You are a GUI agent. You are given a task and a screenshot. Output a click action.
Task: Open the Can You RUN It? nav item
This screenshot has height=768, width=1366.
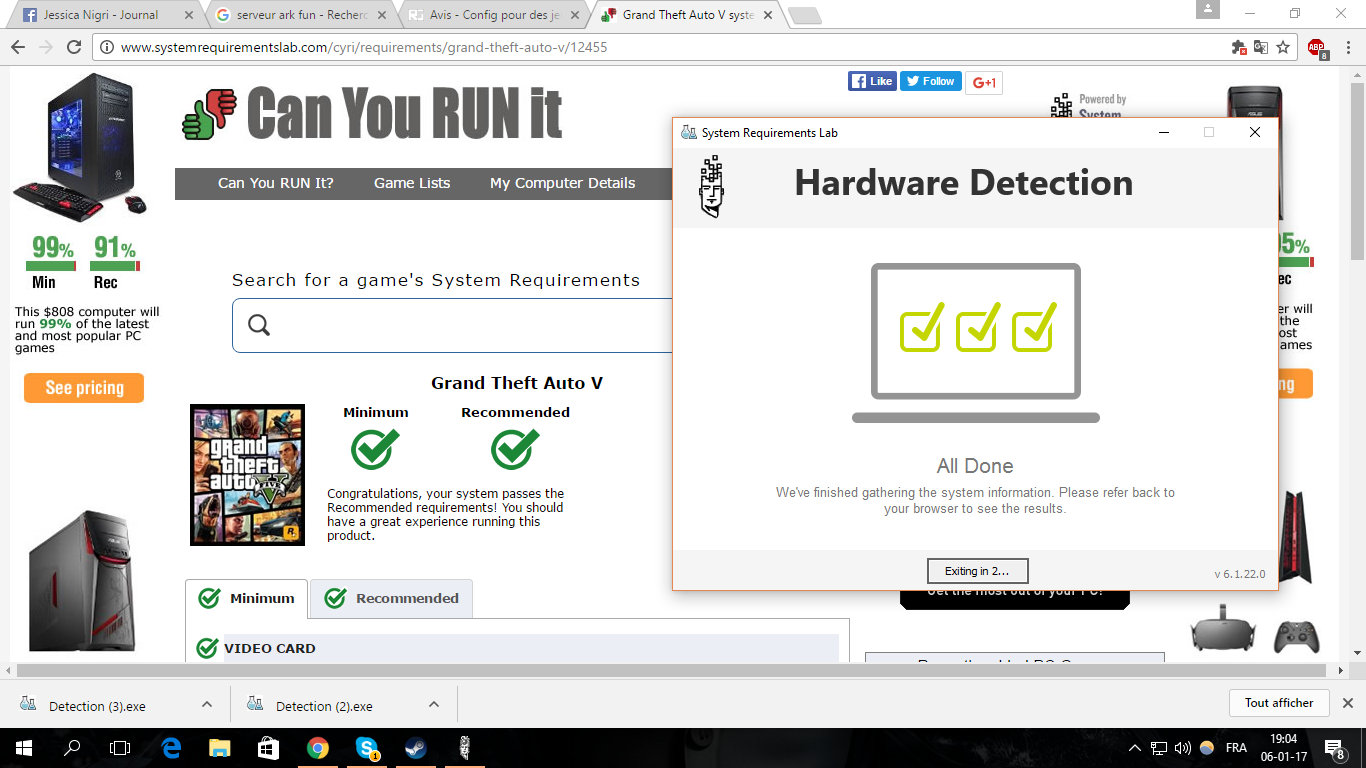276,183
